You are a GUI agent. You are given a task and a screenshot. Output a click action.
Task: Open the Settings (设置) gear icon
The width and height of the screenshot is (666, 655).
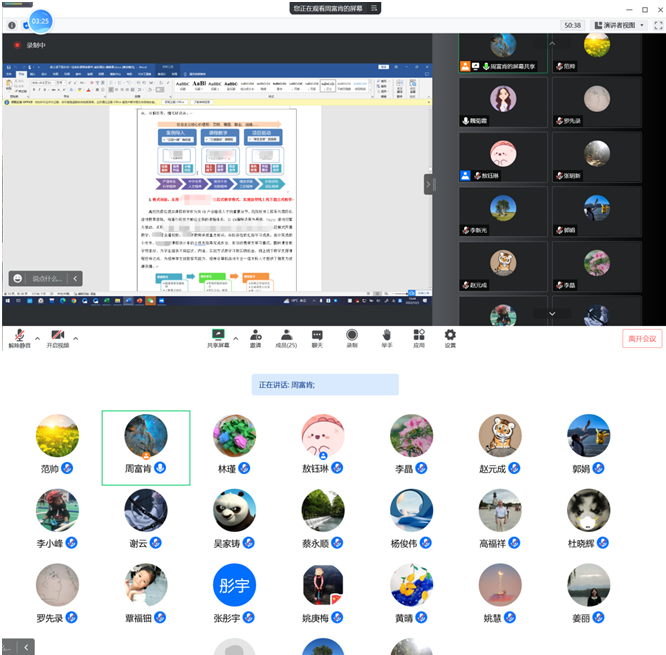coord(450,336)
